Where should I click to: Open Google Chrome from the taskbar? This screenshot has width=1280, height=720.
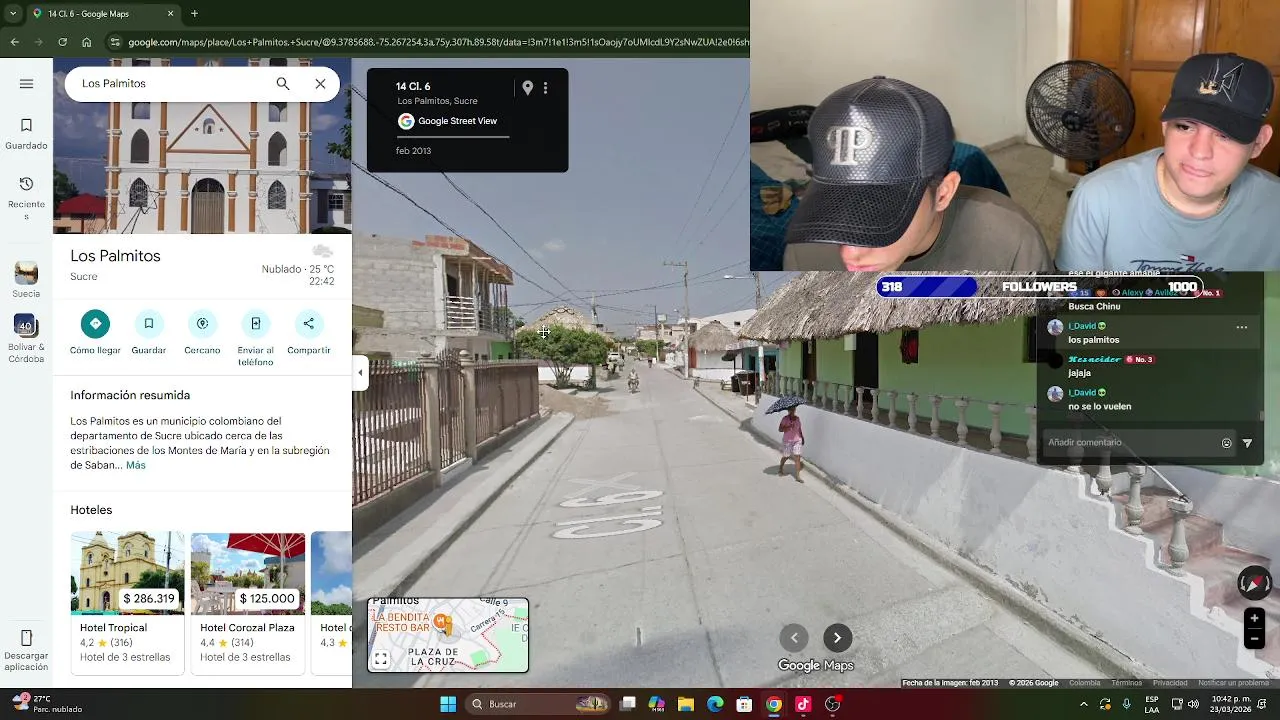coord(774,704)
